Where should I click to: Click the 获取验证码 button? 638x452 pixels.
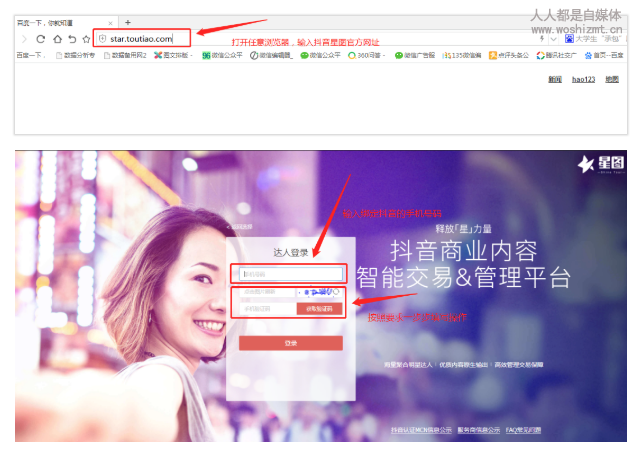319,309
